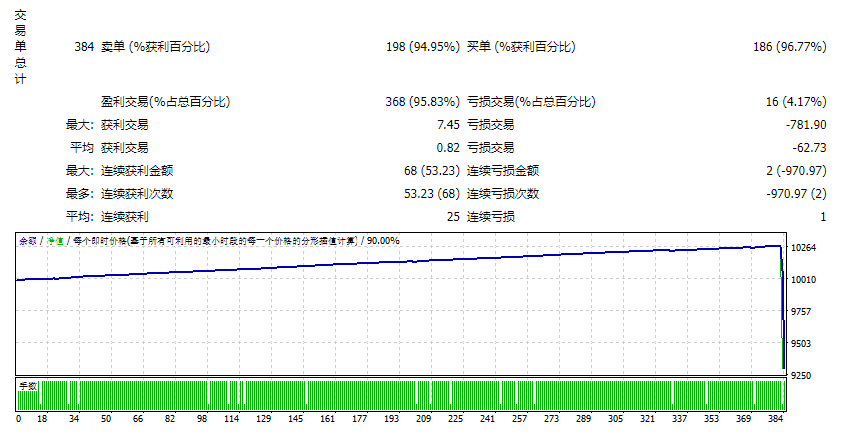Click the 最多: row label
The width and height of the screenshot is (842, 433).
tap(79, 193)
